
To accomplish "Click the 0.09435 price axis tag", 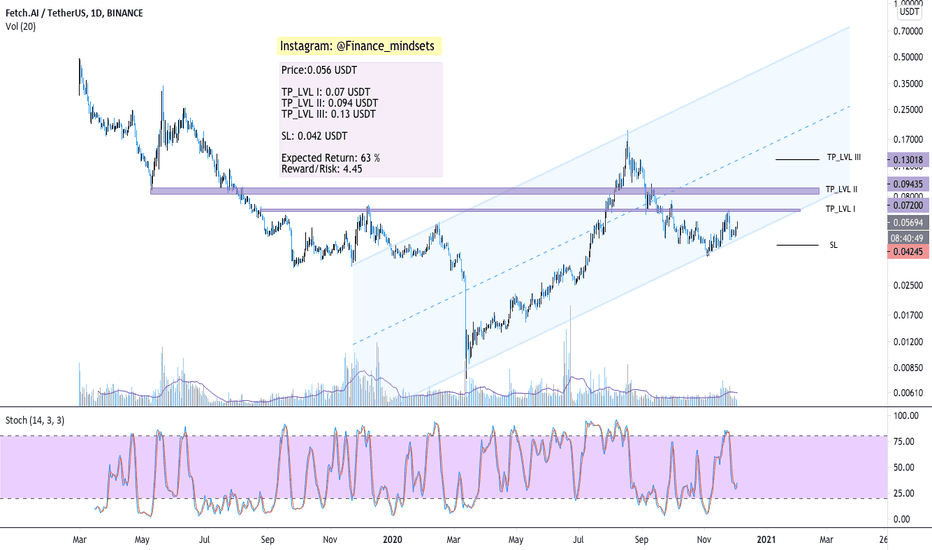I will click(908, 184).
